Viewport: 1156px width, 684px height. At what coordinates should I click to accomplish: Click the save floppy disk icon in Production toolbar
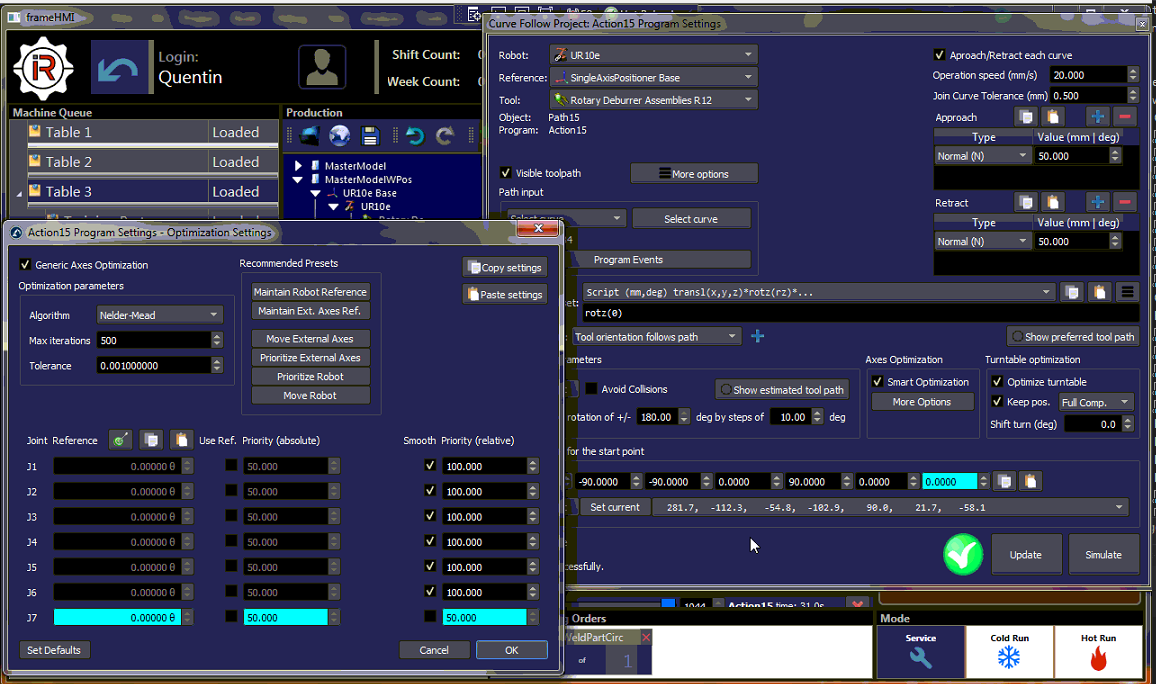click(x=370, y=136)
